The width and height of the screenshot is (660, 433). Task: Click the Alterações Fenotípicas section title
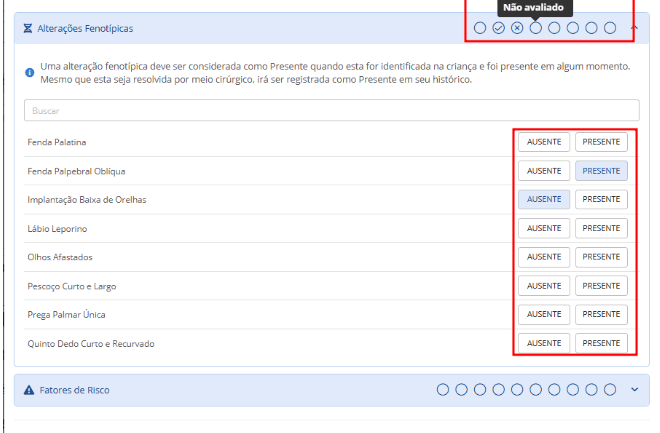click(84, 29)
